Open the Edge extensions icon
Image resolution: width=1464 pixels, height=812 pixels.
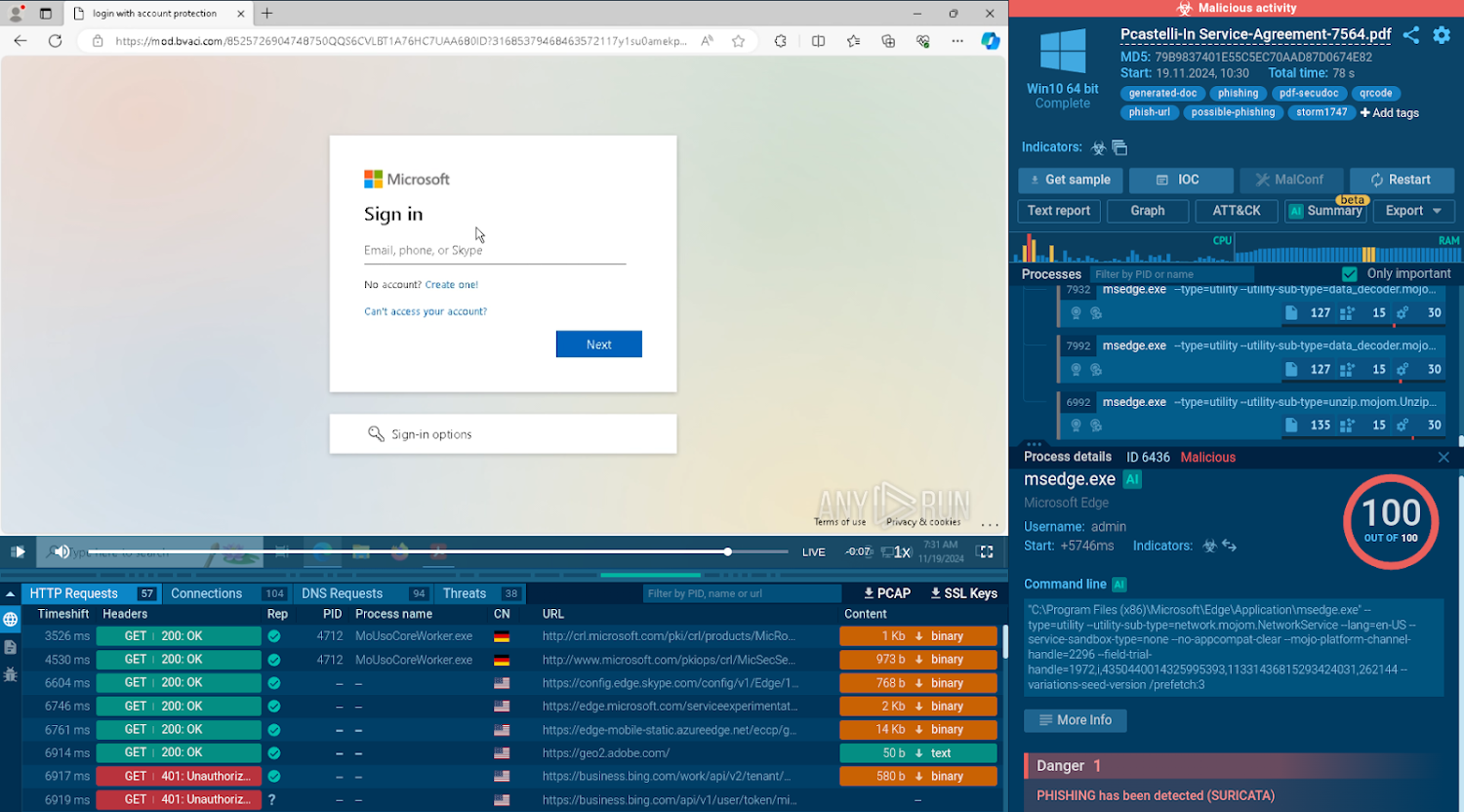(x=781, y=41)
